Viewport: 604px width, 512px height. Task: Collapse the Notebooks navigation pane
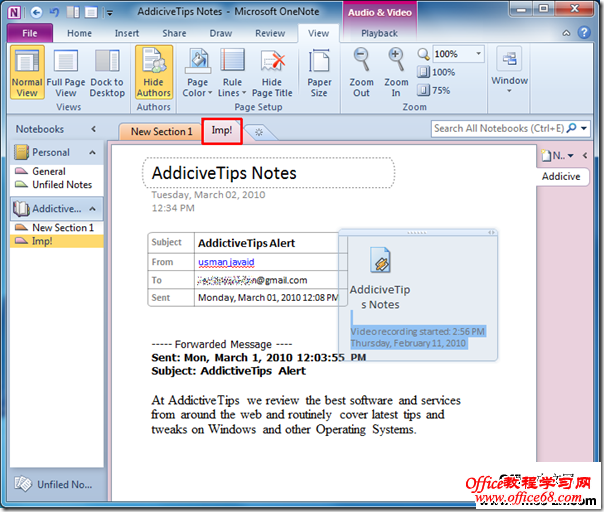tap(94, 129)
